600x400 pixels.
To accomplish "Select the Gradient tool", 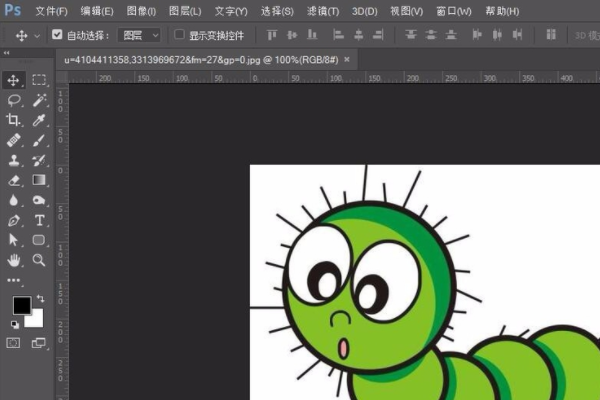I will tap(39, 180).
